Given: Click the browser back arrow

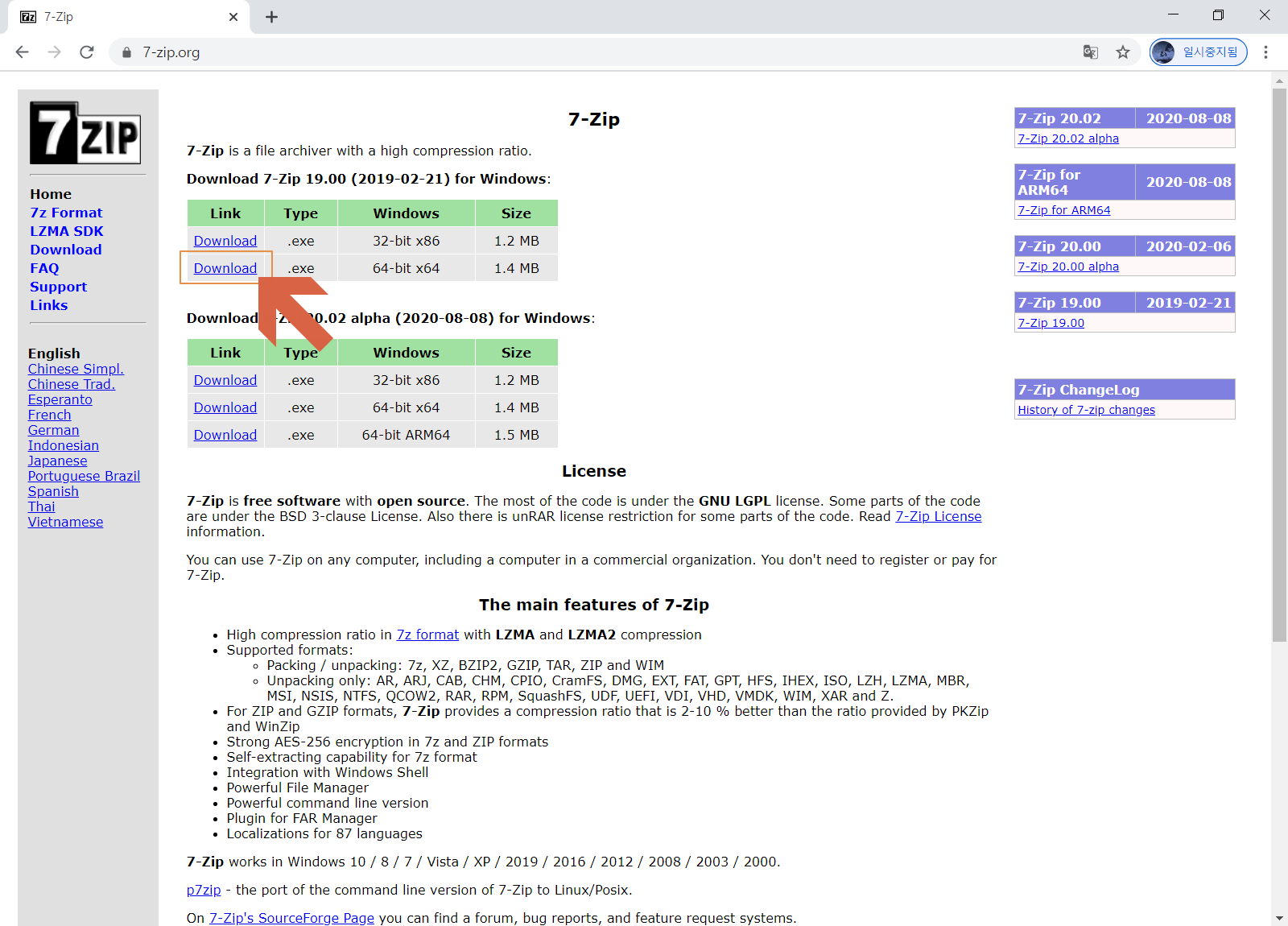Looking at the screenshot, I should [x=23, y=52].
